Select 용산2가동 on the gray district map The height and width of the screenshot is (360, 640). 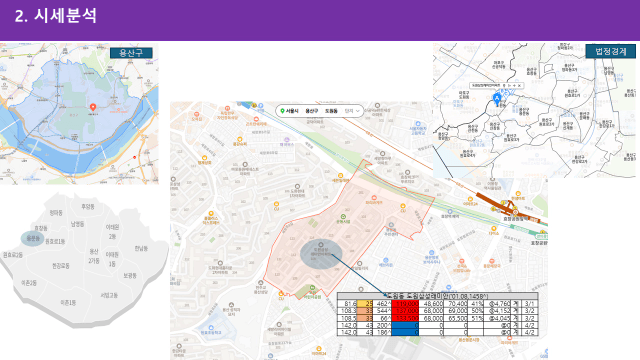[94, 256]
